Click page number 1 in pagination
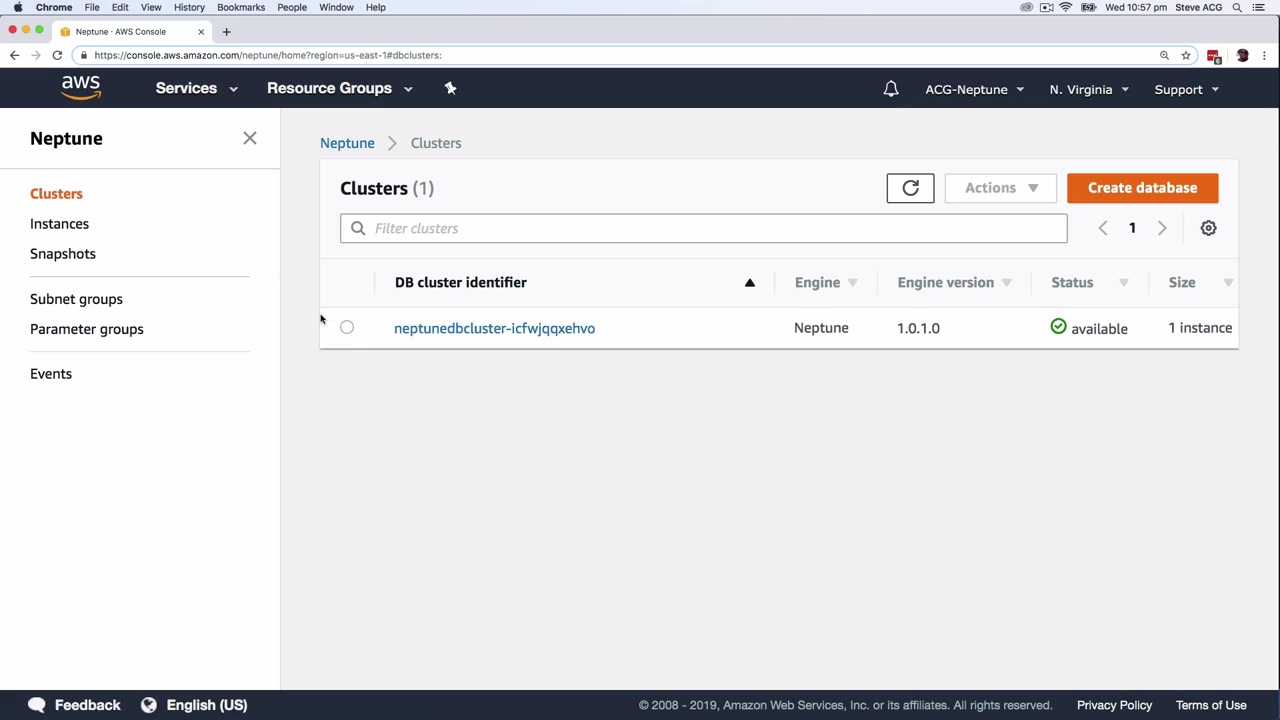1280x720 pixels. pos(1132,228)
